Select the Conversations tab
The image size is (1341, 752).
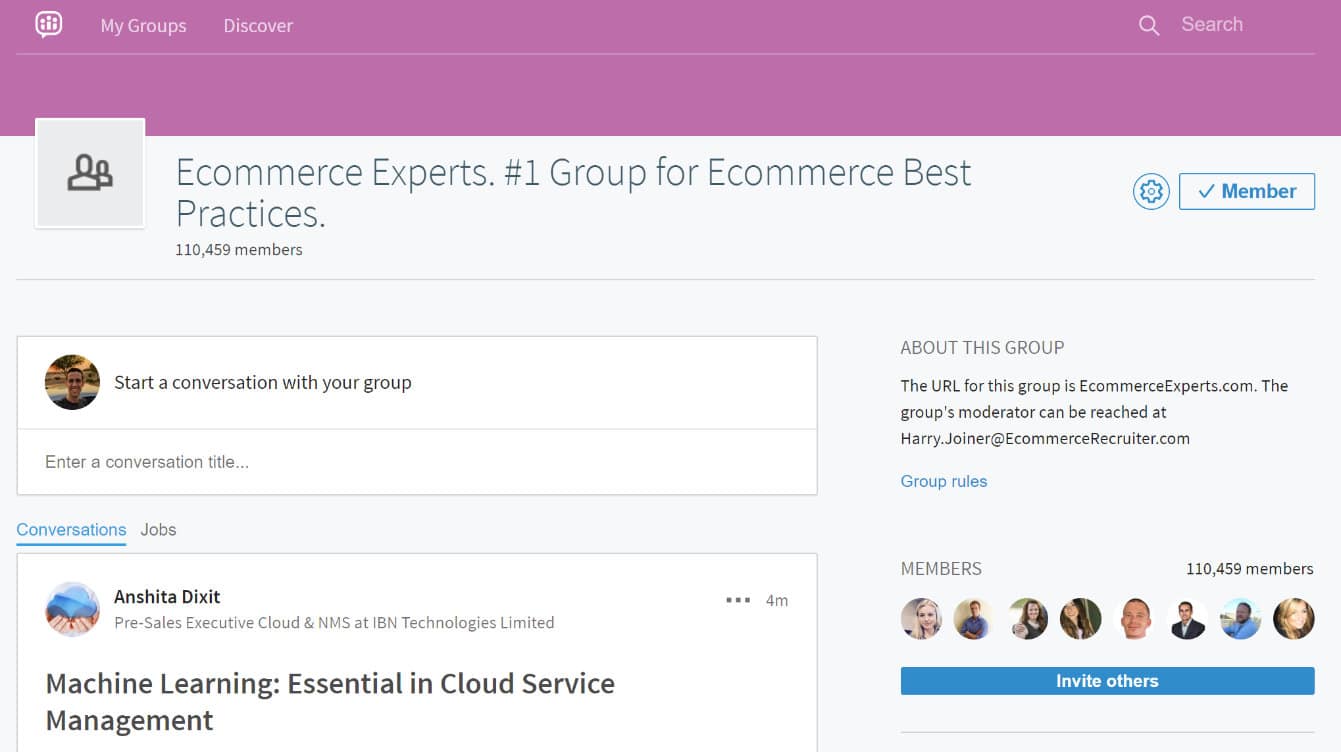(70, 529)
